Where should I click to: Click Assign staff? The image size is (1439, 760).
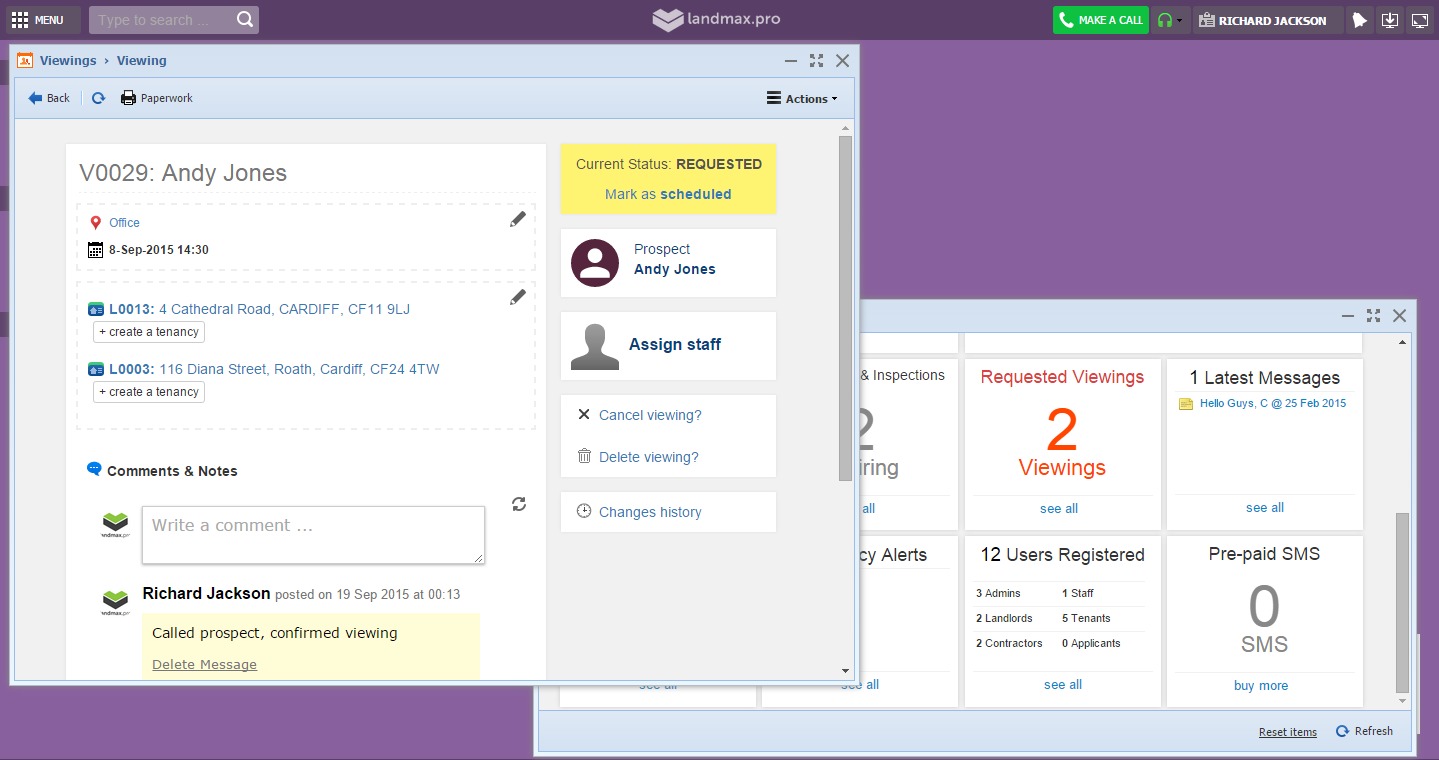674,345
